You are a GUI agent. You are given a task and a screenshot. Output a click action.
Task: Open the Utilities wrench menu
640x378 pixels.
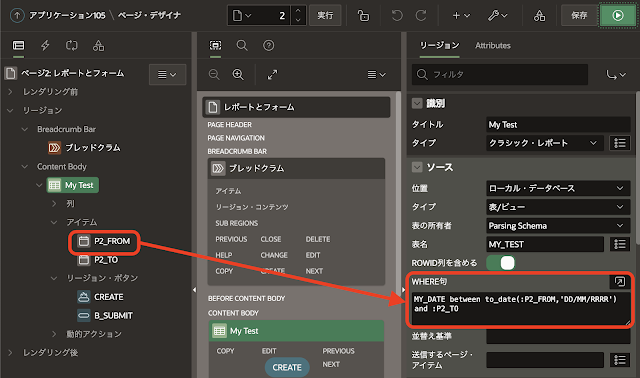[498, 16]
